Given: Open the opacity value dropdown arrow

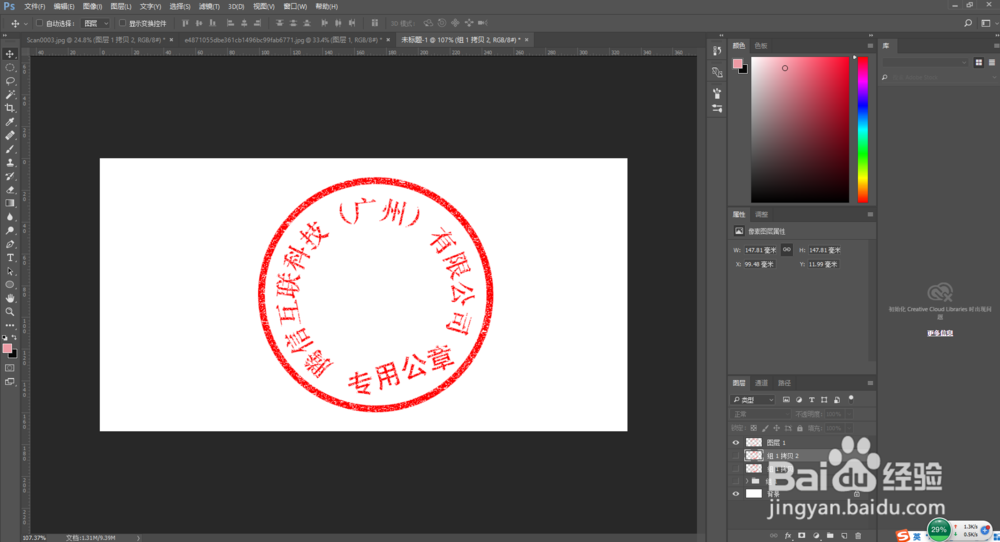Looking at the screenshot, I should tap(849, 414).
